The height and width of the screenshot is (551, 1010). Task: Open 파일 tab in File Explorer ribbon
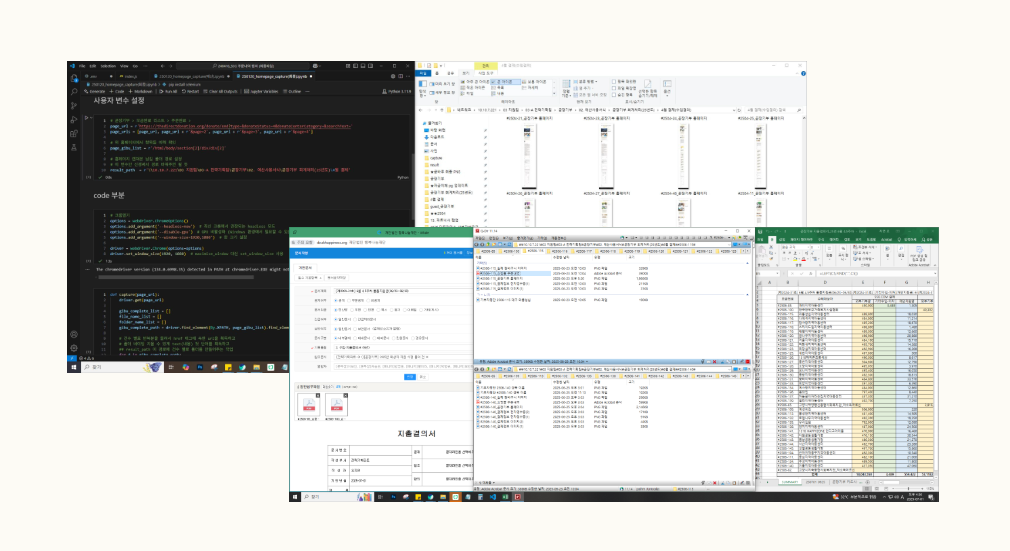click(423, 73)
